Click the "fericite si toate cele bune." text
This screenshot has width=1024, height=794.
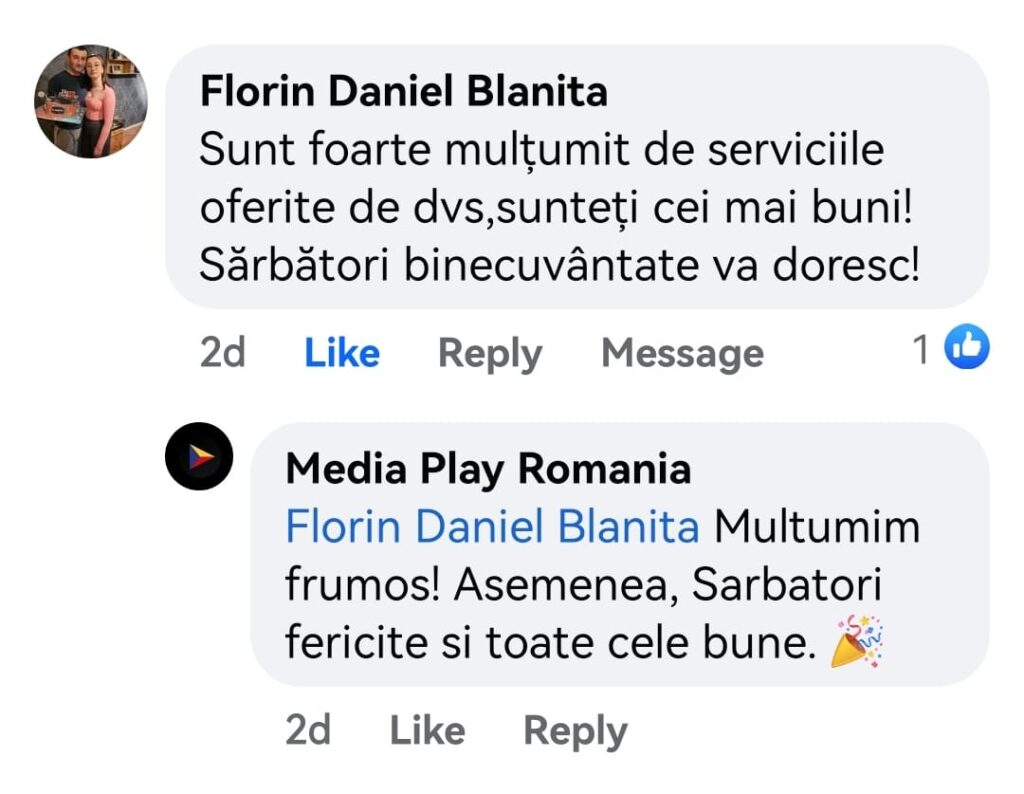pos(545,645)
